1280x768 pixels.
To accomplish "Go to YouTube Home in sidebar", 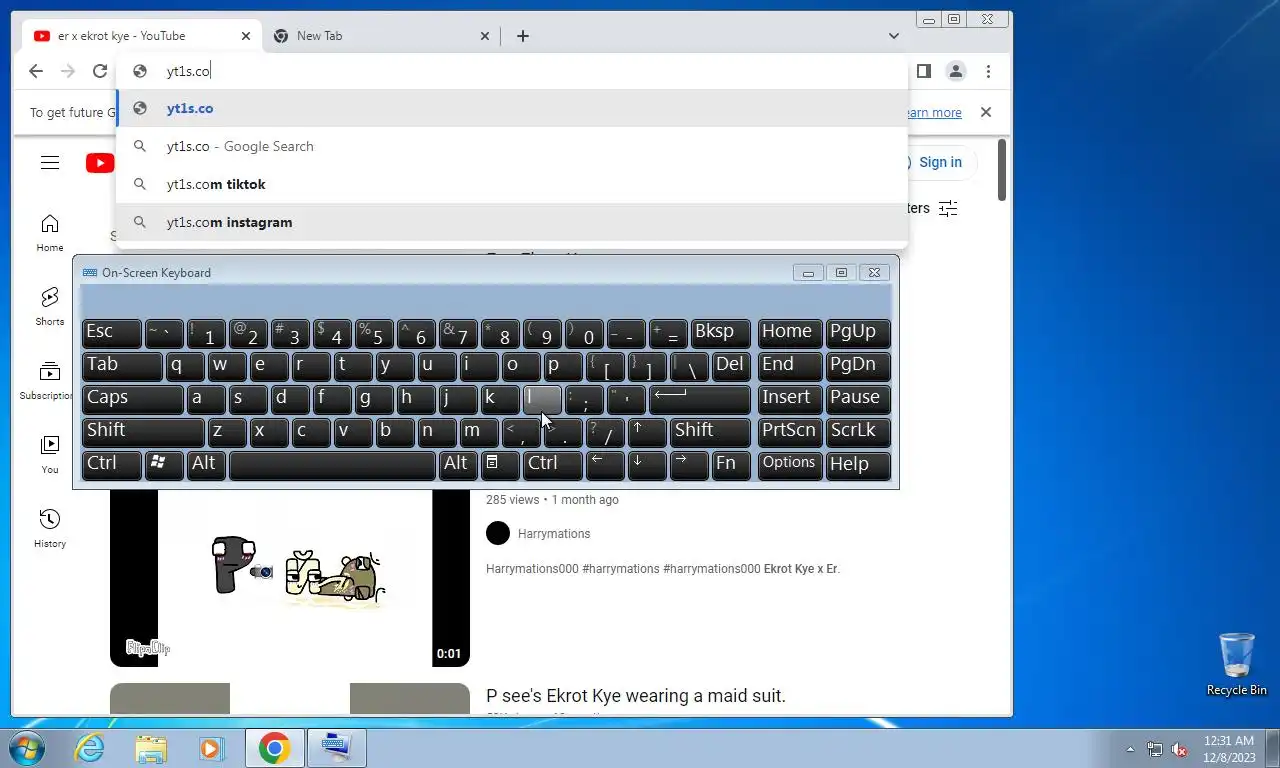I will click(50, 233).
